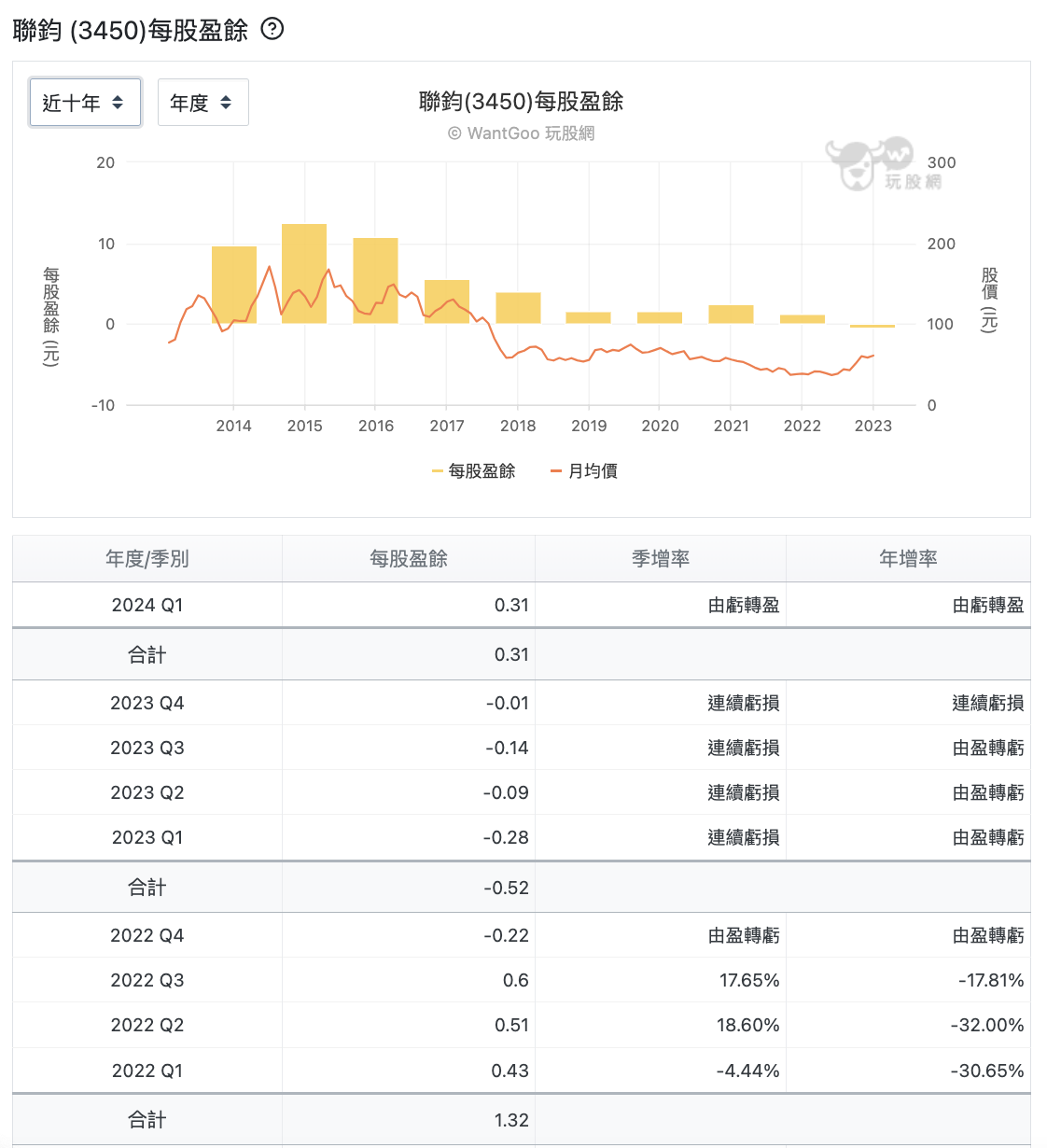Click the 年增率 column header
Image resolution: width=1047 pixels, height=1148 pixels.
(908, 558)
